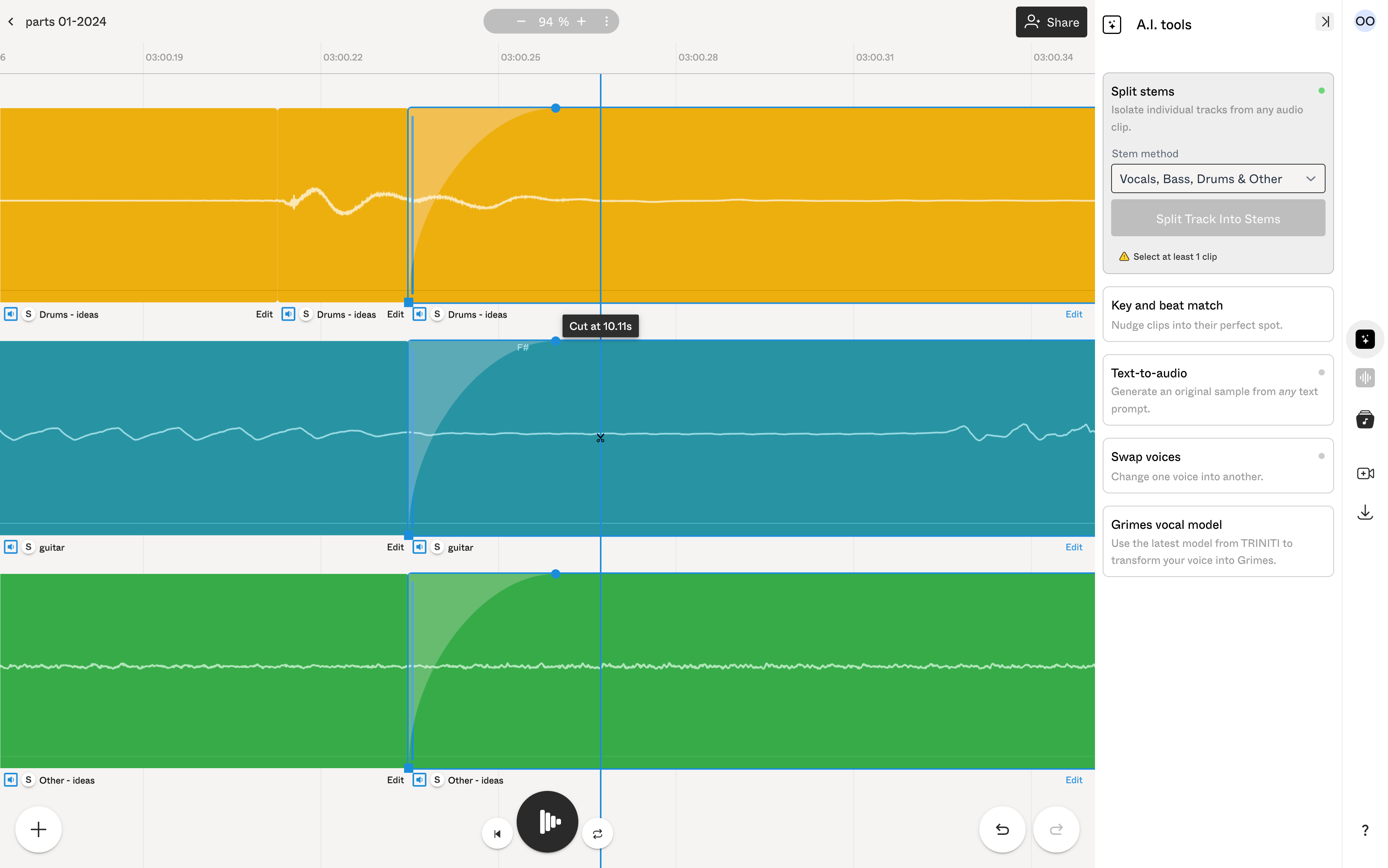This screenshot has width=1388, height=868.
Task: Click Edit on the rightmost guitar clip
Action: [1073, 547]
